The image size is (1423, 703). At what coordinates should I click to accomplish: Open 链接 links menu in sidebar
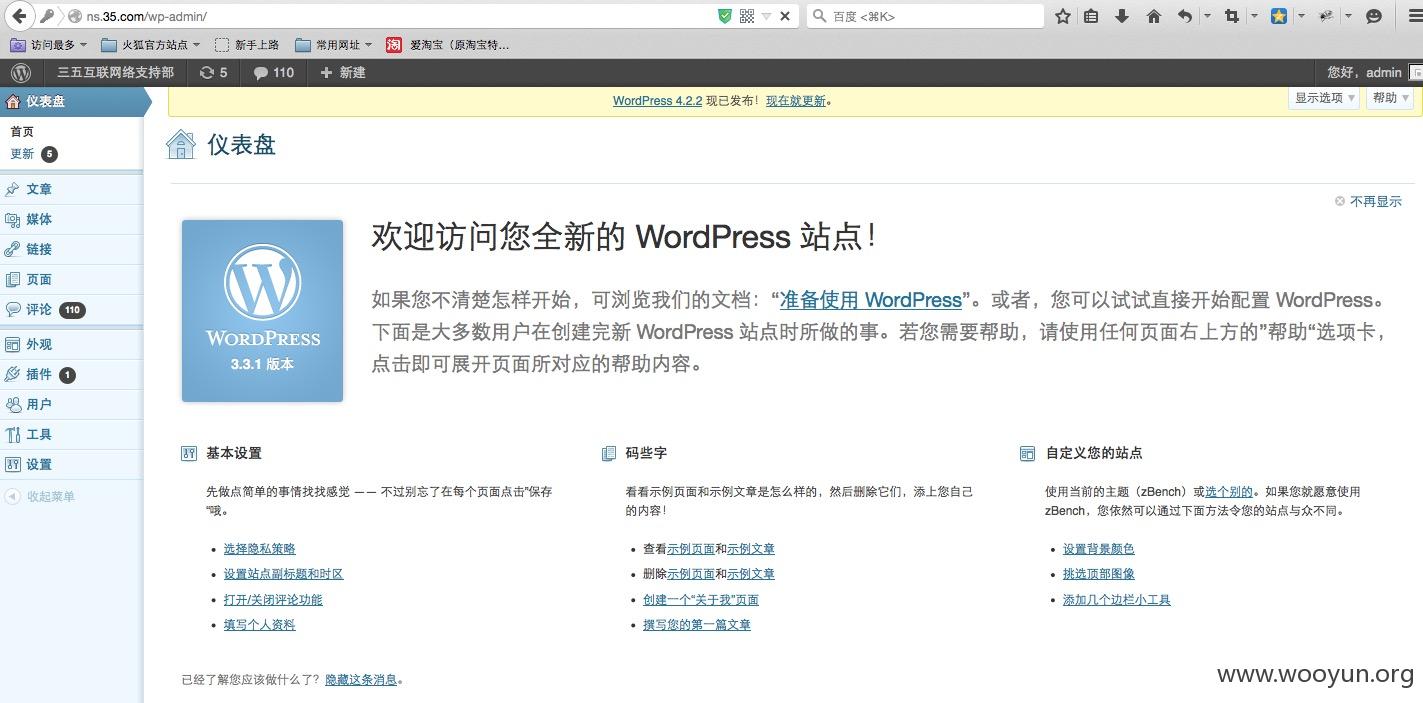coord(39,249)
